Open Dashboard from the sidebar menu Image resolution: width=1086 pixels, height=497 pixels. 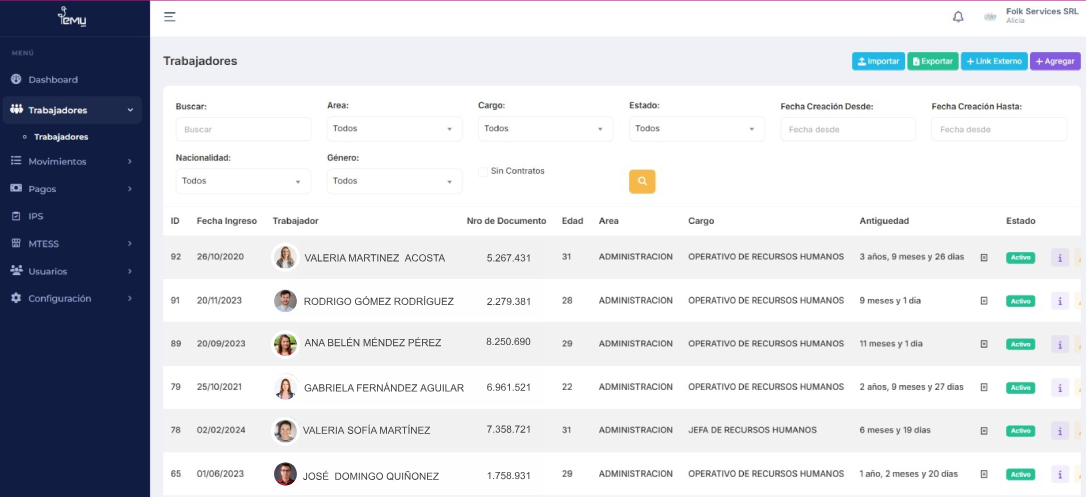tap(53, 80)
